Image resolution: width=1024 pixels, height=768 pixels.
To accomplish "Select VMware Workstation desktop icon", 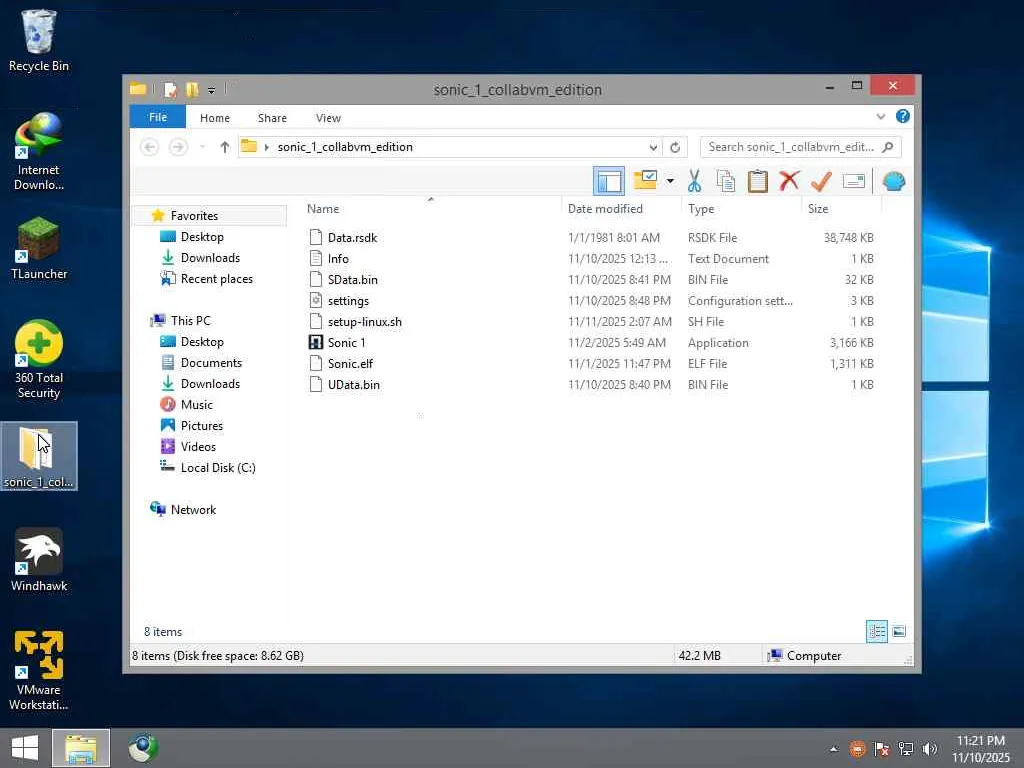I will point(39,671).
